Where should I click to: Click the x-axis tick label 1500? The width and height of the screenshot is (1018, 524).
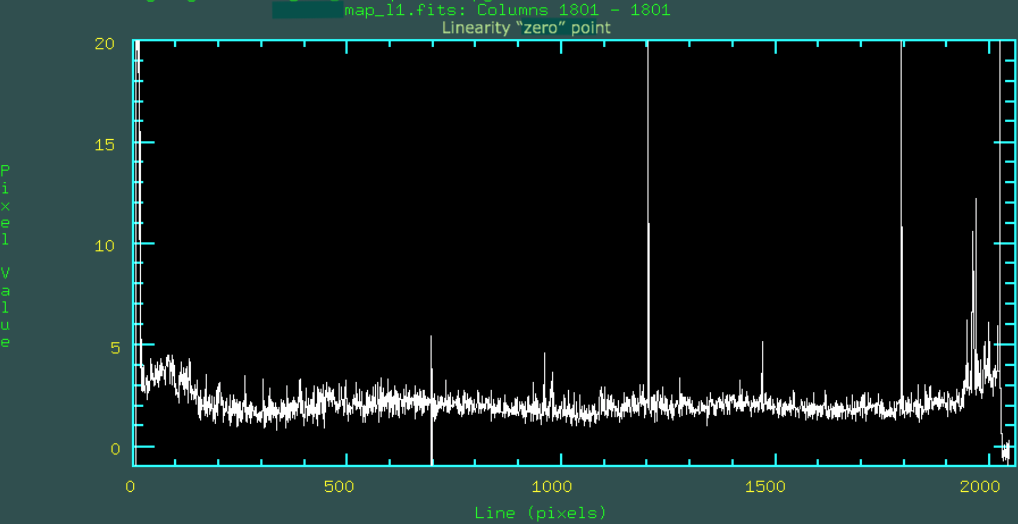[x=765, y=486]
